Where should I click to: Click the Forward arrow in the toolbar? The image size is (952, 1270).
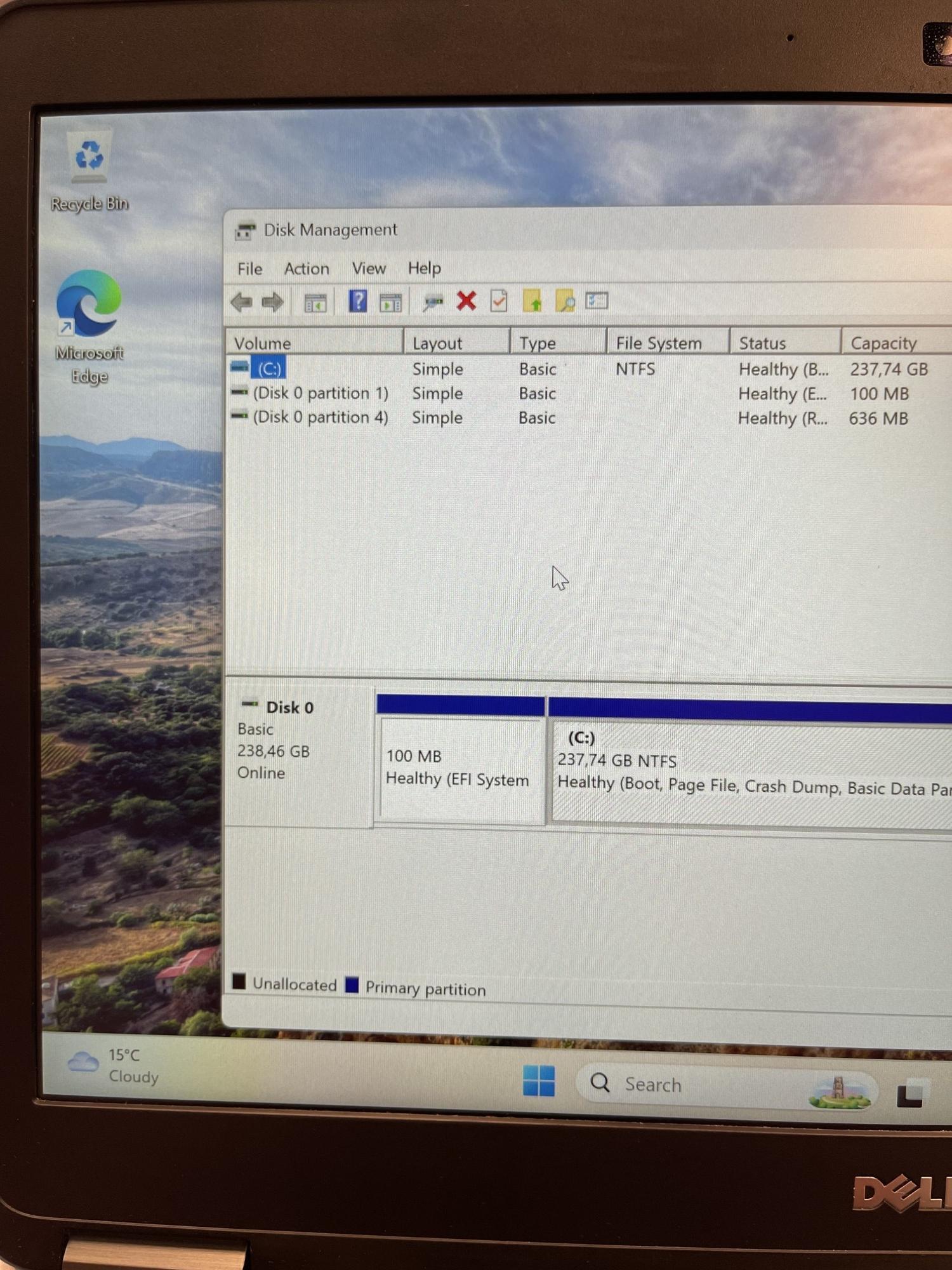[x=272, y=302]
